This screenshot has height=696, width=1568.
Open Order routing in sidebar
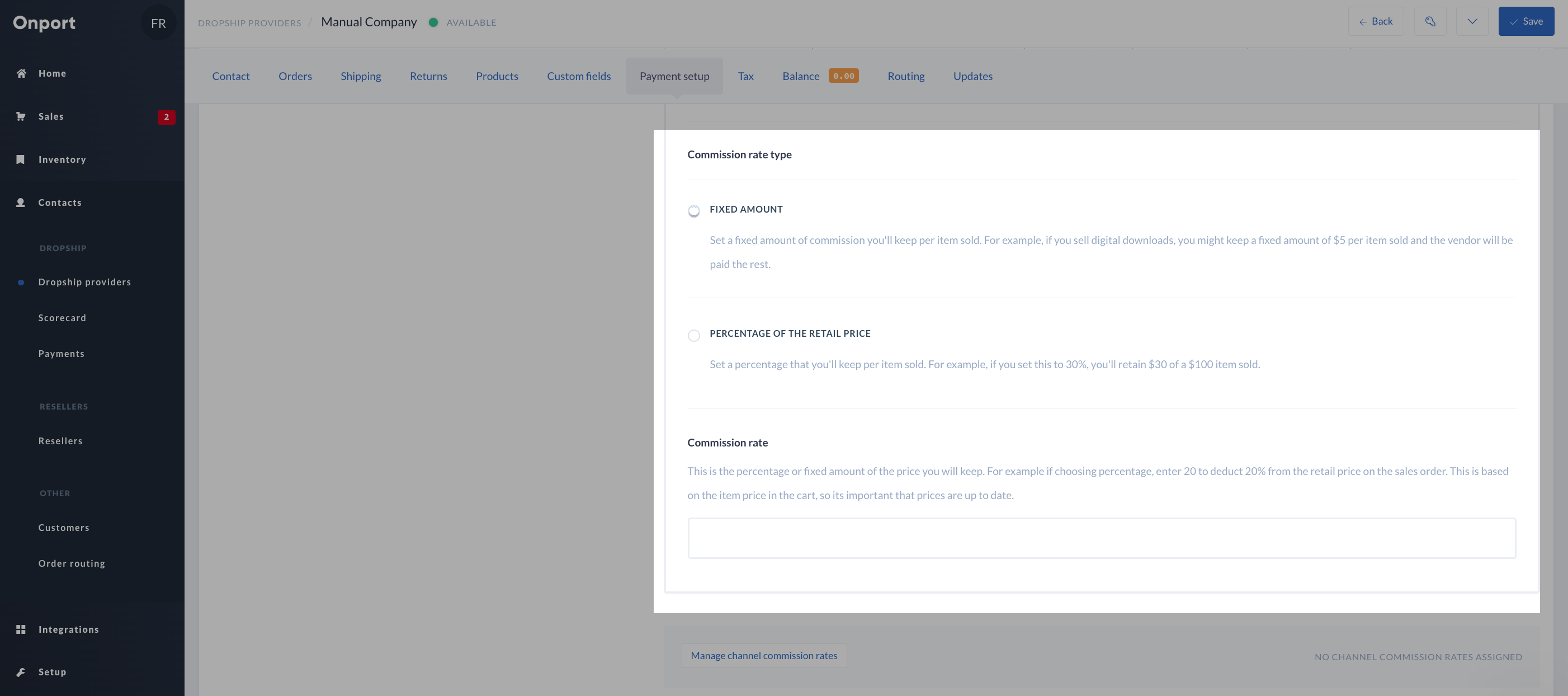click(72, 564)
